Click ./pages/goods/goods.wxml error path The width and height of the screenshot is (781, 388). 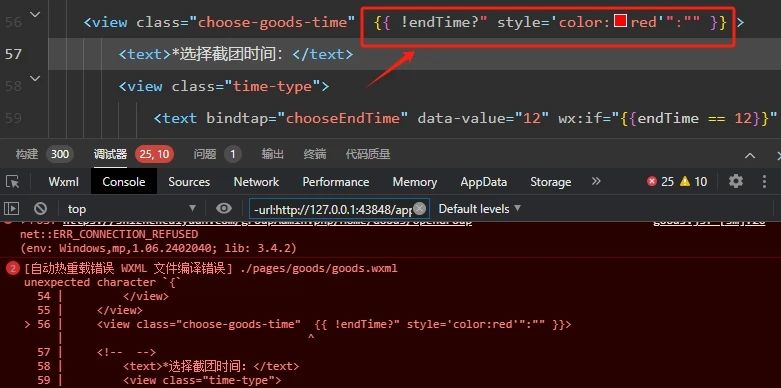pyautogui.click(x=319, y=269)
